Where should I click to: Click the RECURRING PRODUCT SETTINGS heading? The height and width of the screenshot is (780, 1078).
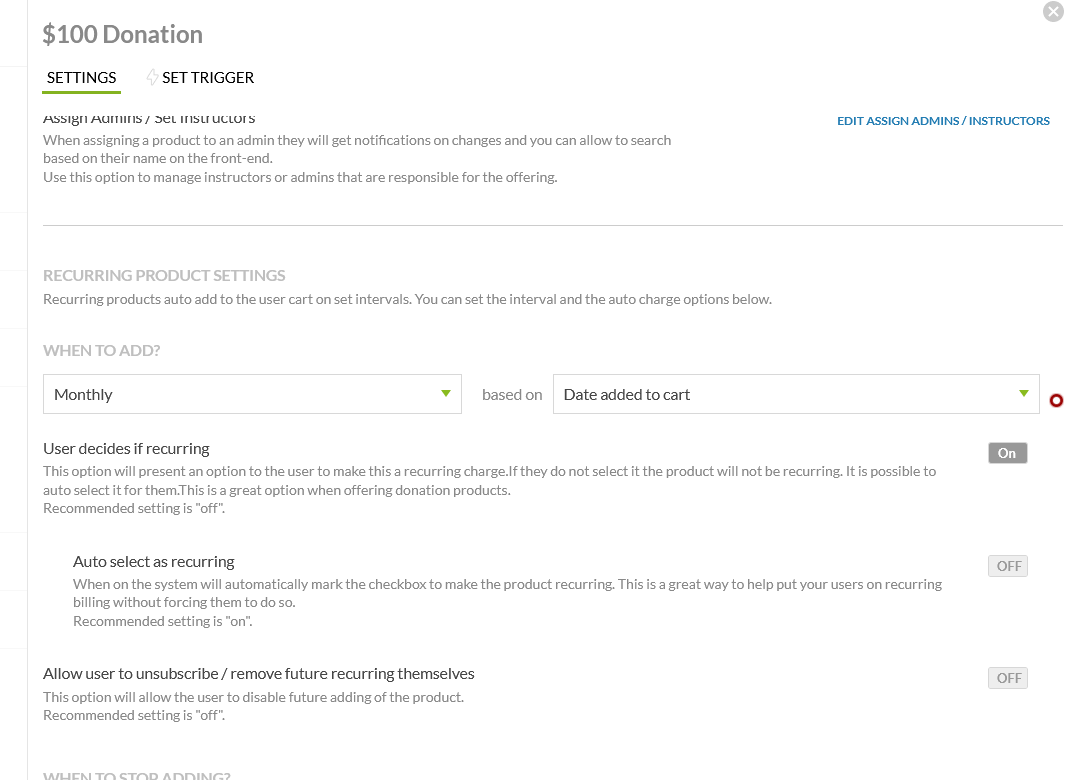tap(164, 275)
